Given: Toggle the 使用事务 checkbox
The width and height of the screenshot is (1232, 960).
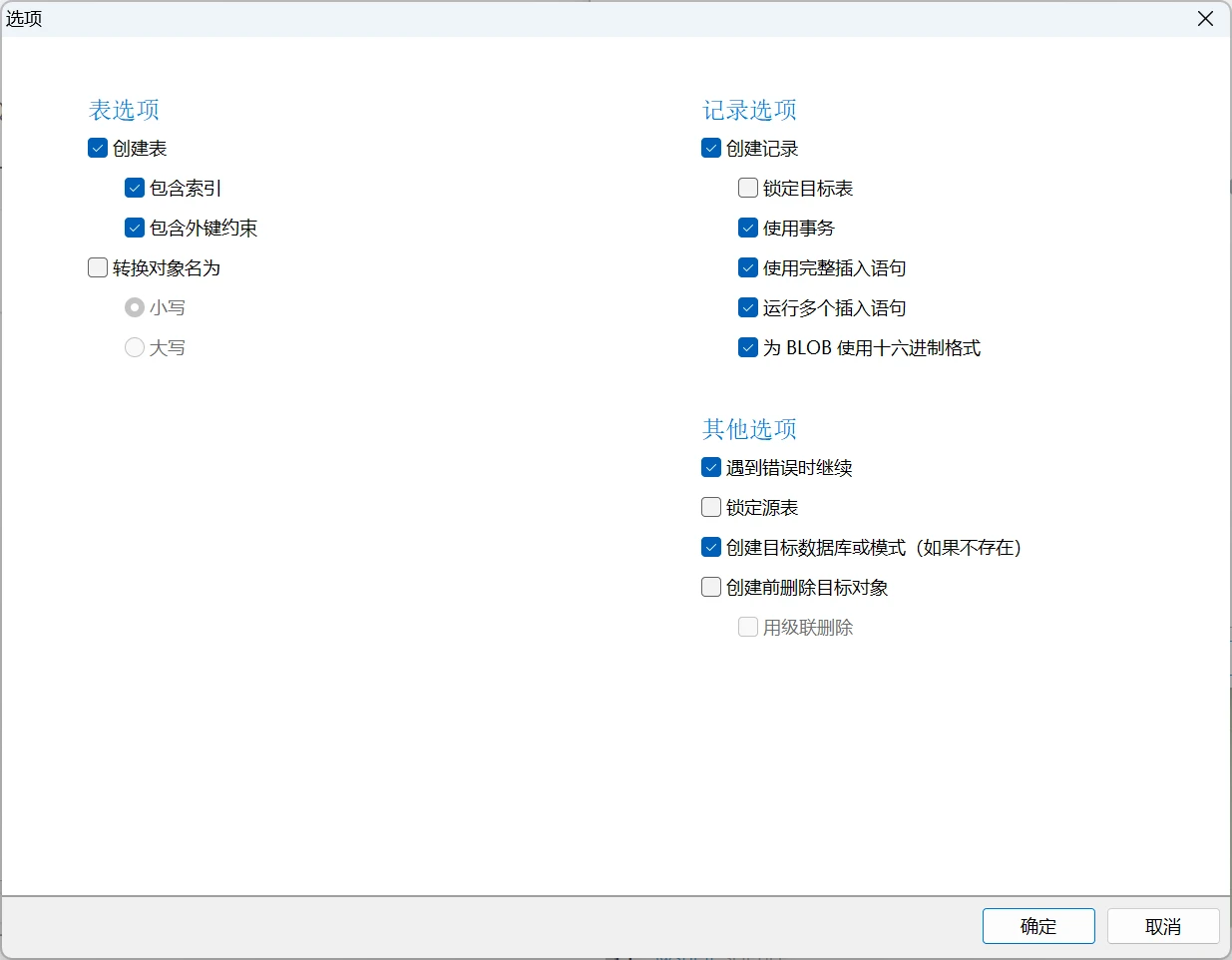Looking at the screenshot, I should [x=748, y=229].
